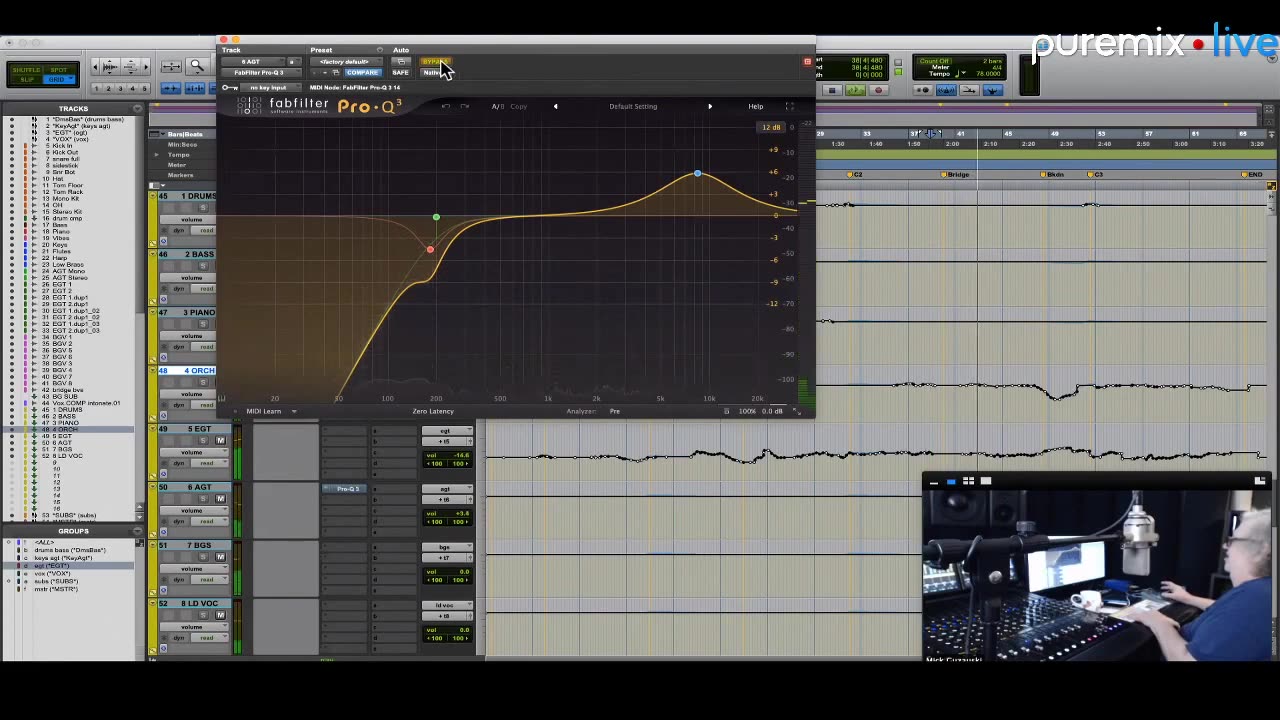Toggle the plugin BYPASS button
This screenshot has height=720, width=1280.
coord(436,61)
